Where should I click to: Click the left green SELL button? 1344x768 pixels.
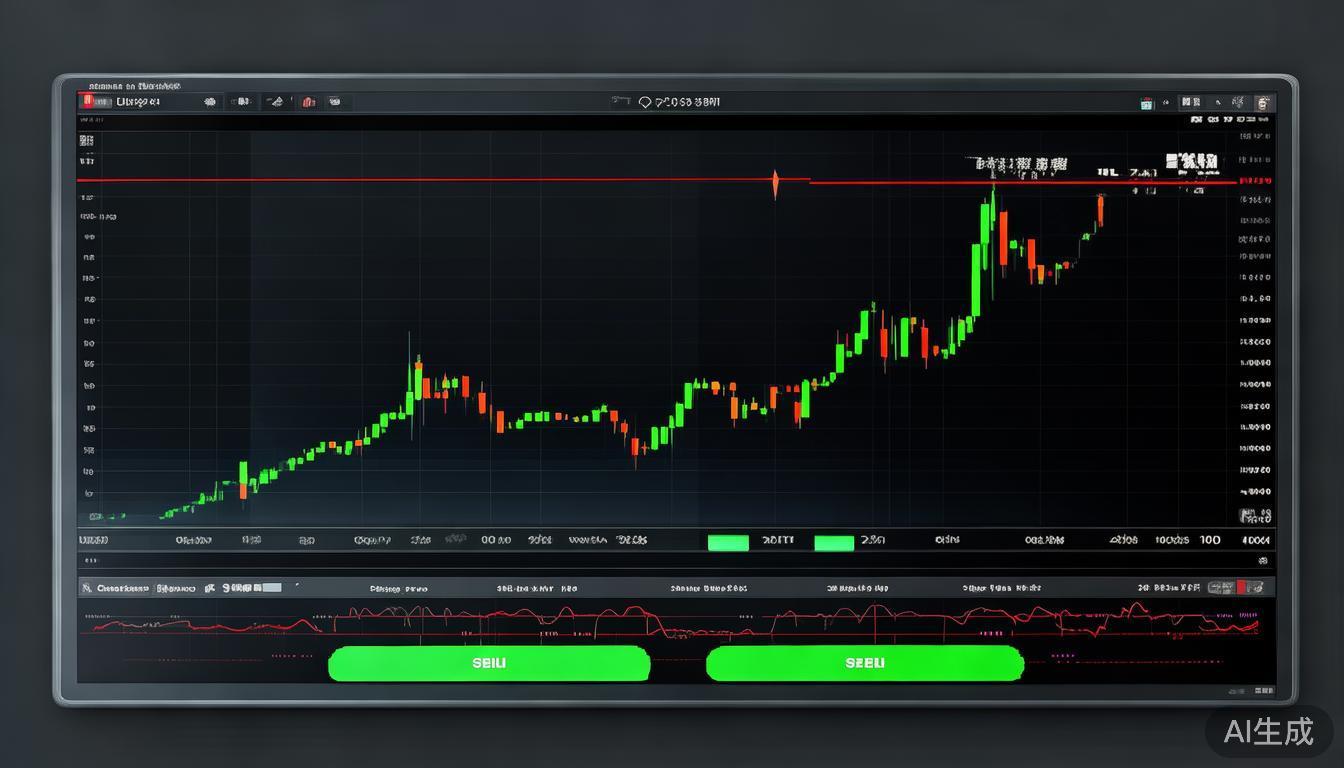point(489,663)
